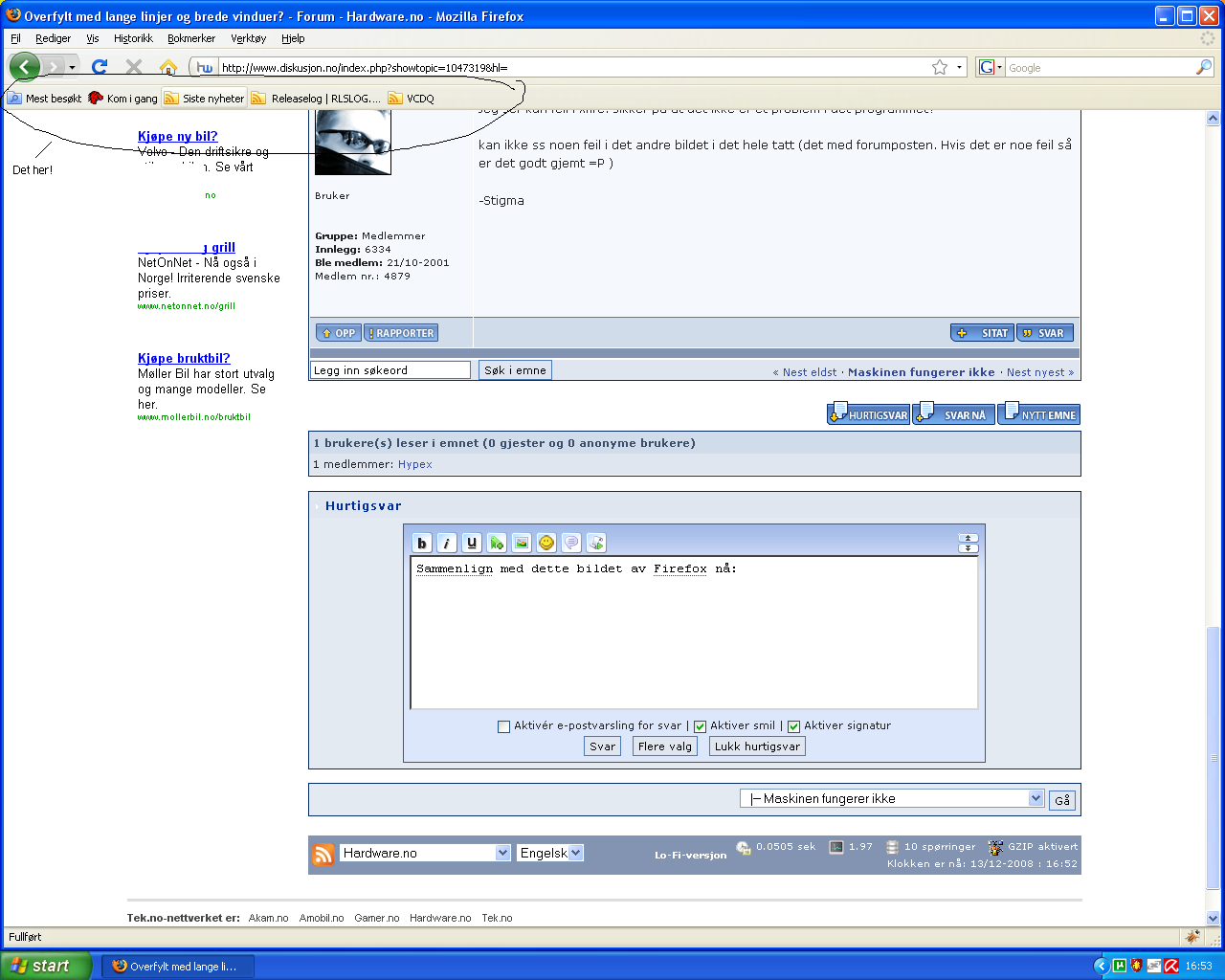Screen dimensions: 1225x980
Task: Click the italic formatting button
Action: [447, 543]
